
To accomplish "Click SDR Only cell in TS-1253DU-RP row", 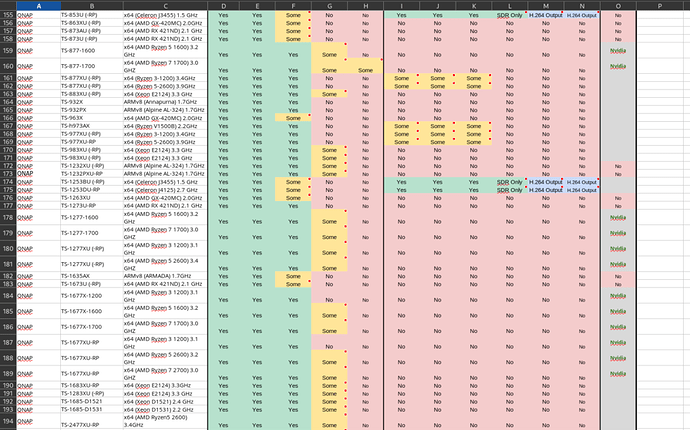I will coord(510,190).
